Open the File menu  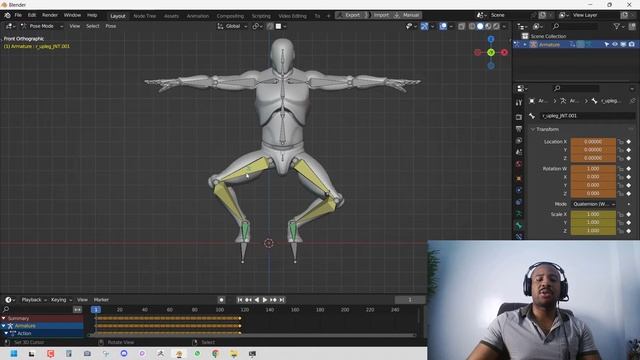18,15
